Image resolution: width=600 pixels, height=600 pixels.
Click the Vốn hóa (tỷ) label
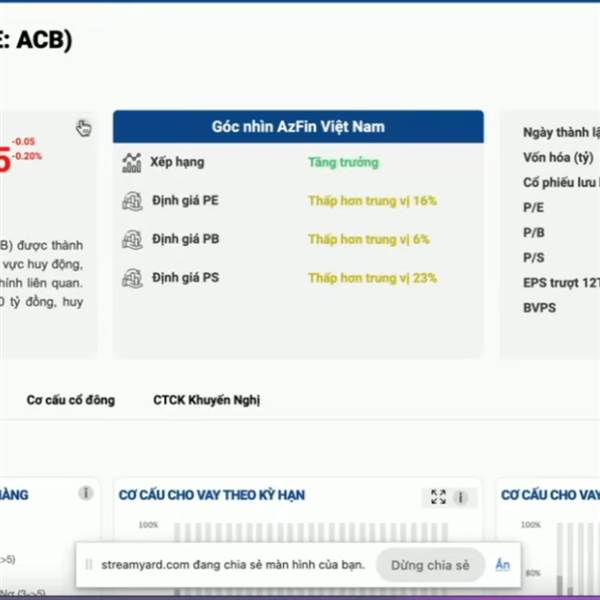tap(557, 157)
